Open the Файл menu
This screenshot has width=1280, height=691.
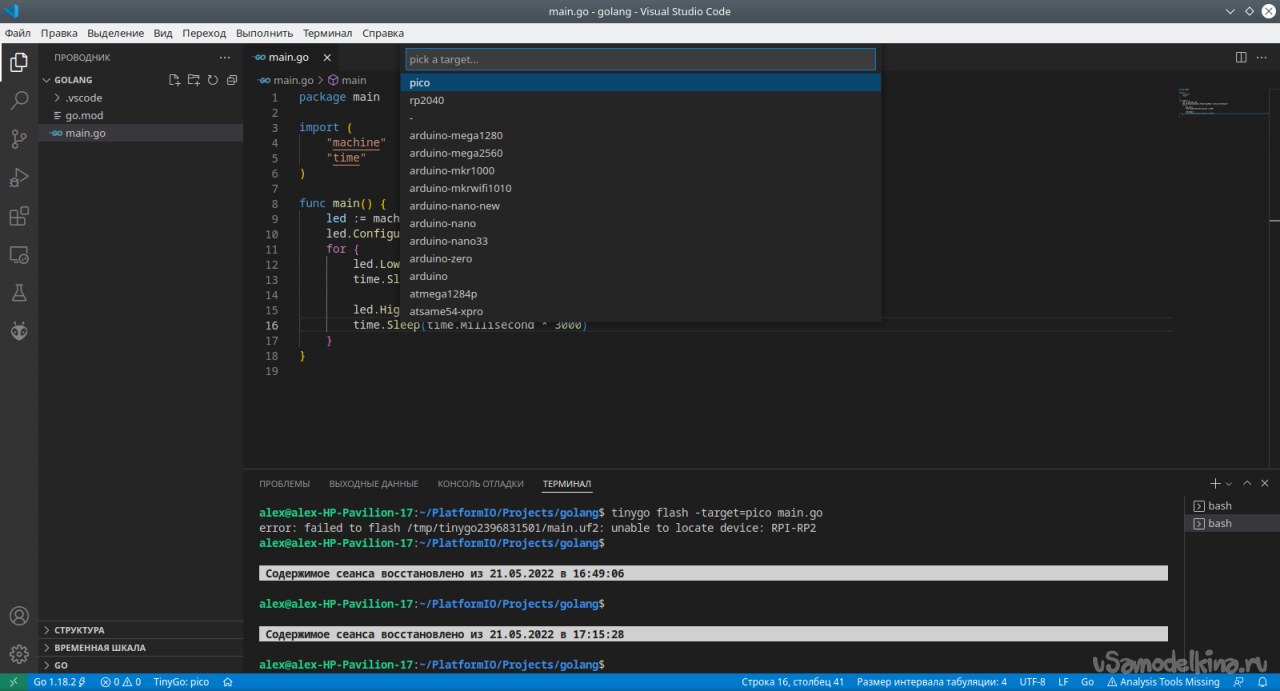[17, 33]
